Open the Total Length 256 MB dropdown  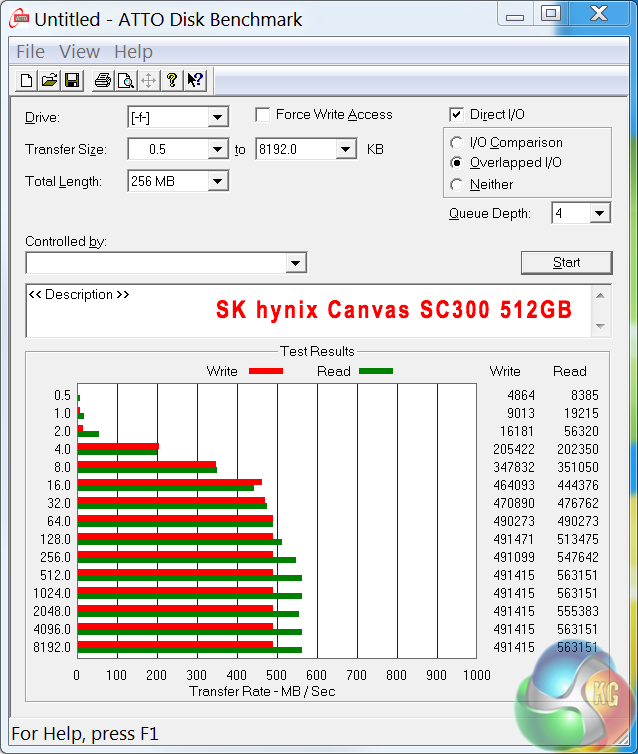218,181
